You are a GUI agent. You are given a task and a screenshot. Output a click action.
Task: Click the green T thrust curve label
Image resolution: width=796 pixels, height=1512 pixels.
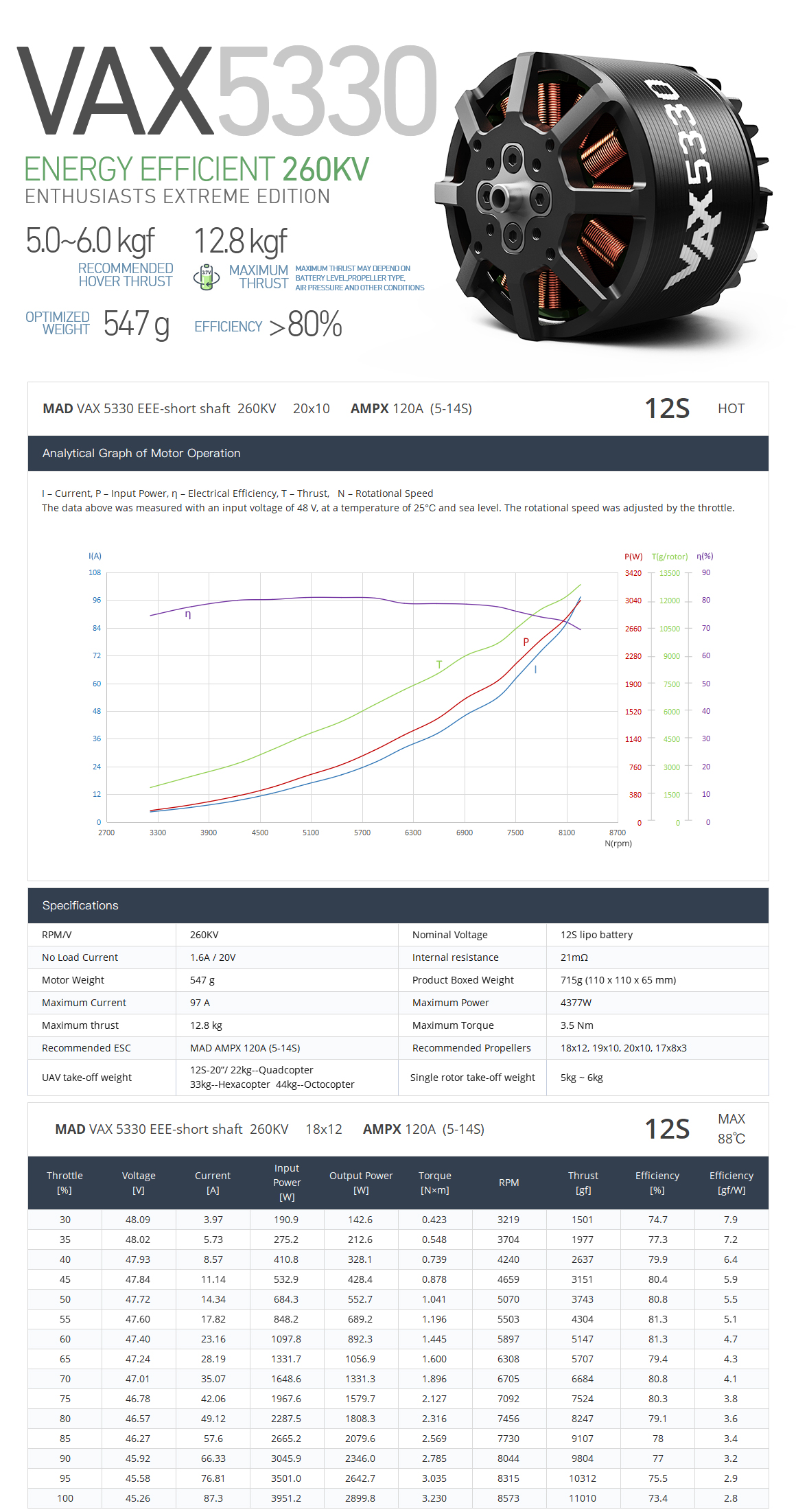tap(439, 664)
